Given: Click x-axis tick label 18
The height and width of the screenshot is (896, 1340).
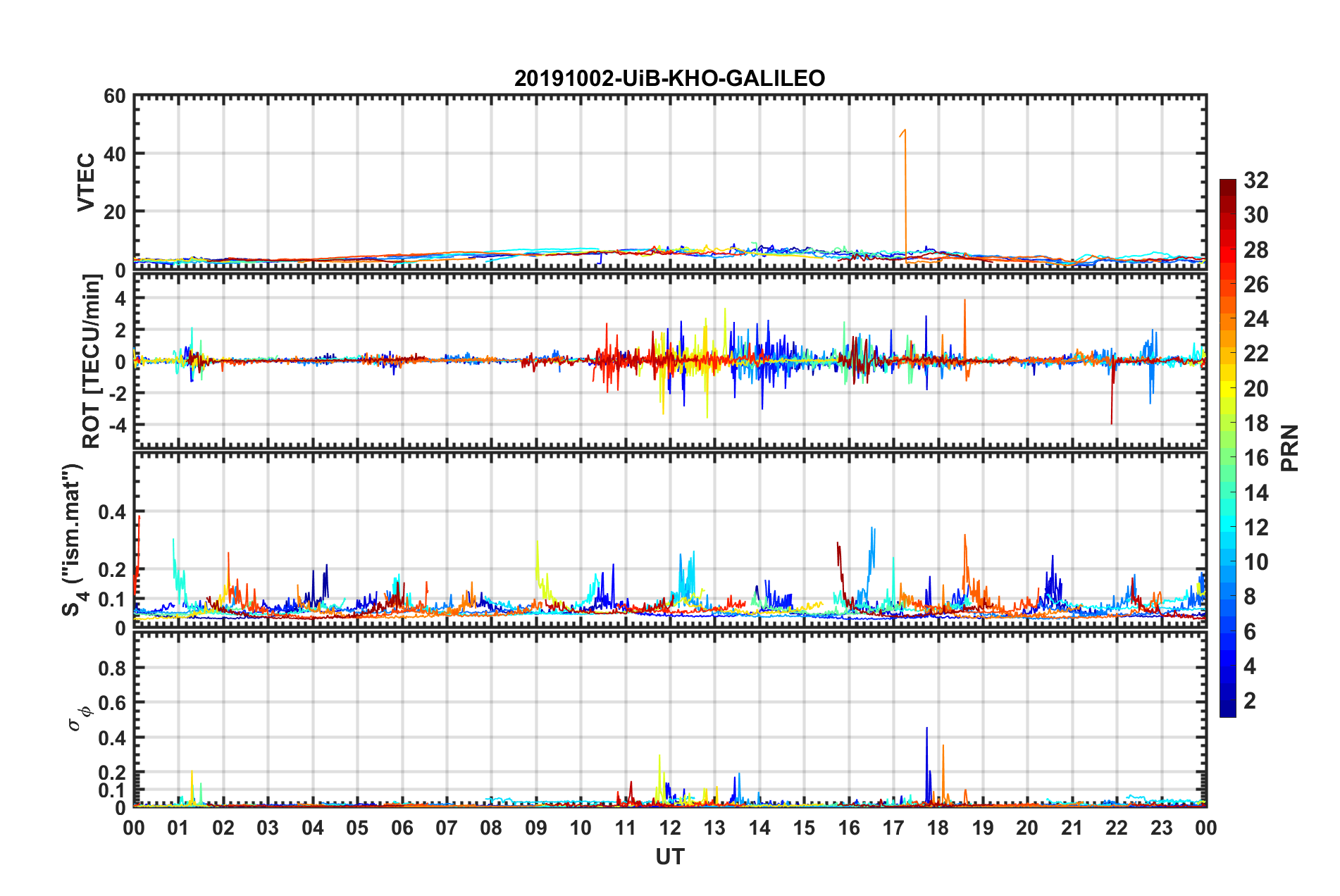Looking at the screenshot, I should 938,828.
